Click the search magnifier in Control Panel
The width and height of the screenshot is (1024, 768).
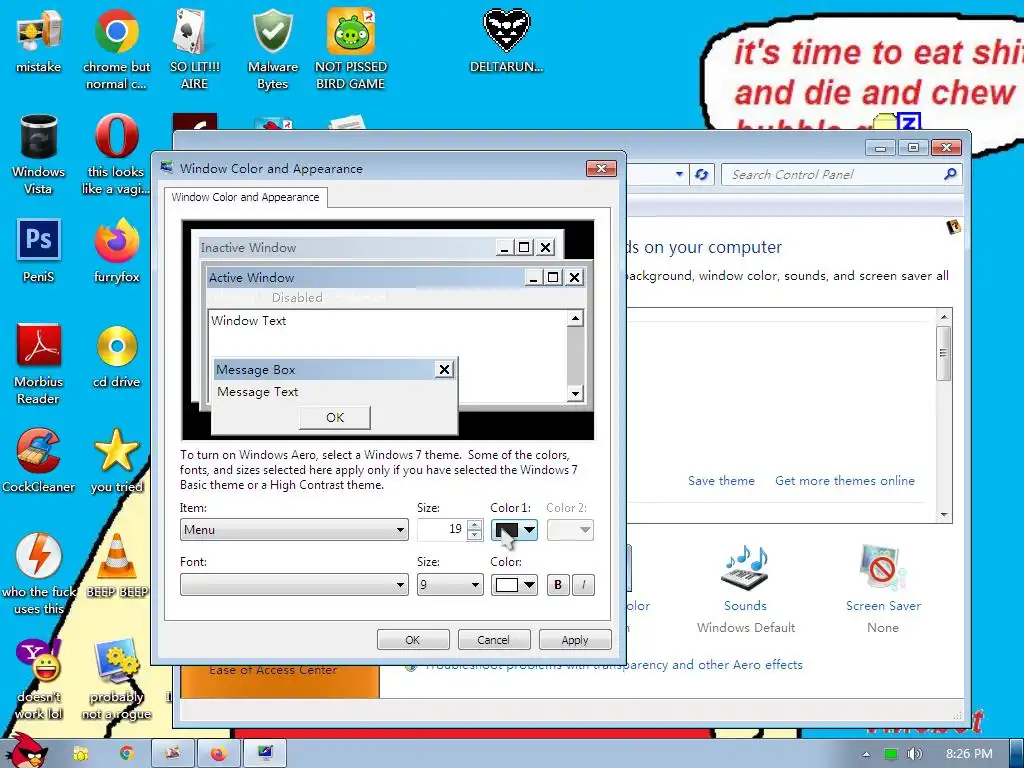click(x=950, y=174)
